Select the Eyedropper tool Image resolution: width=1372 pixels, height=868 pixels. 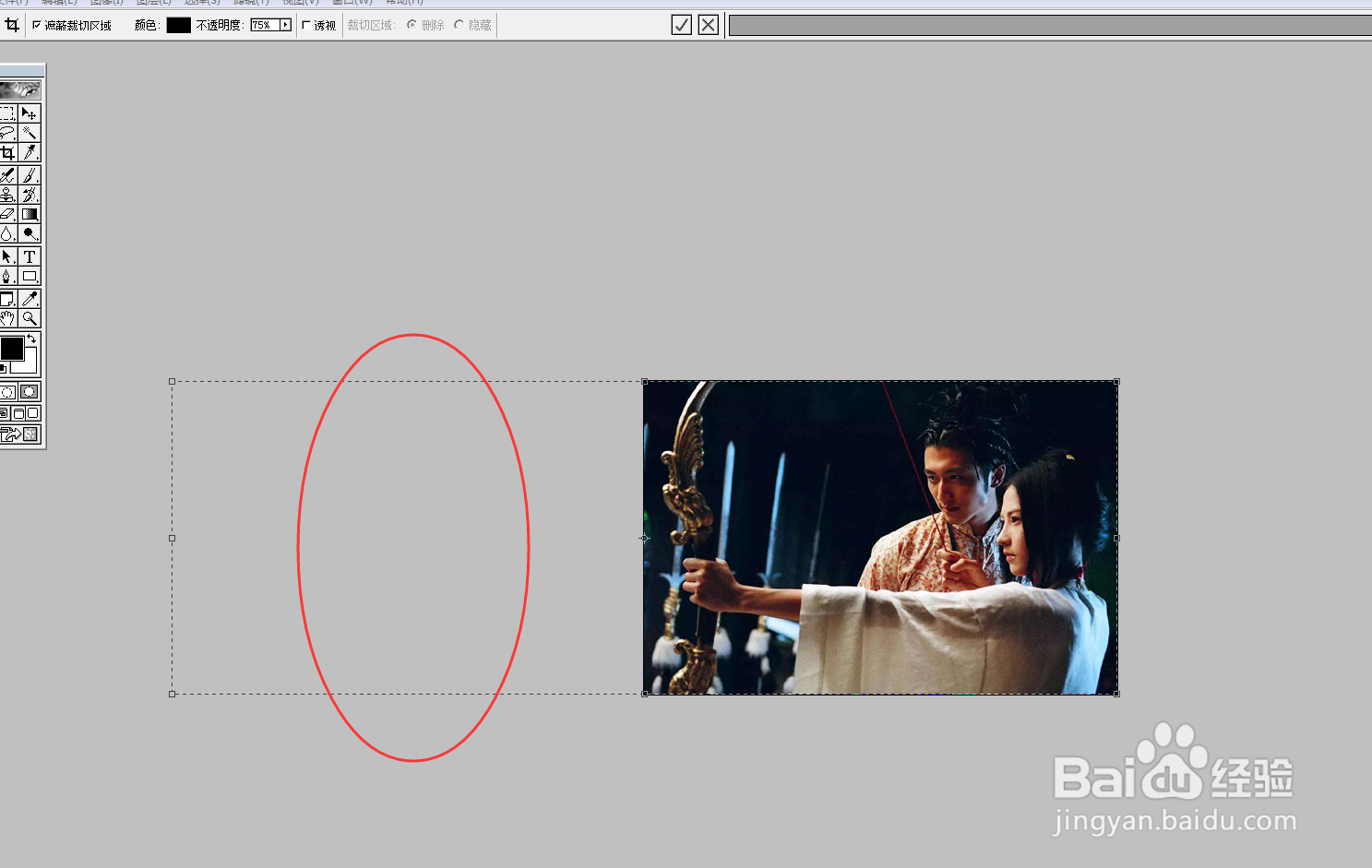click(30, 299)
